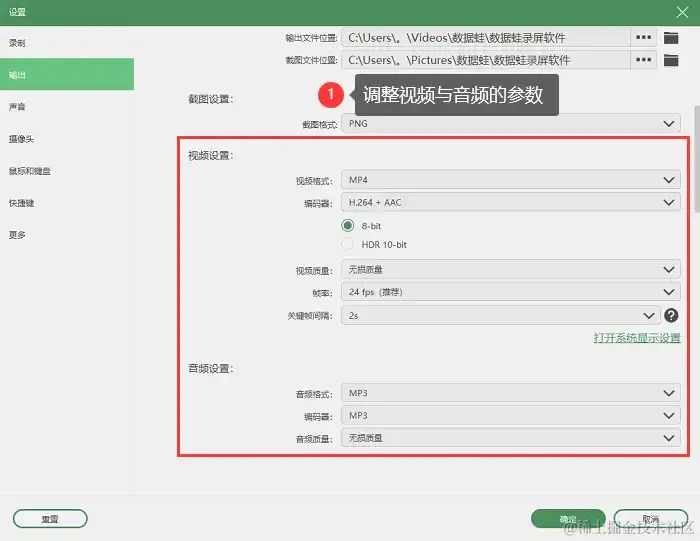Click the screenshot file location path field
This screenshot has width=700, height=541.
click(x=486, y=60)
